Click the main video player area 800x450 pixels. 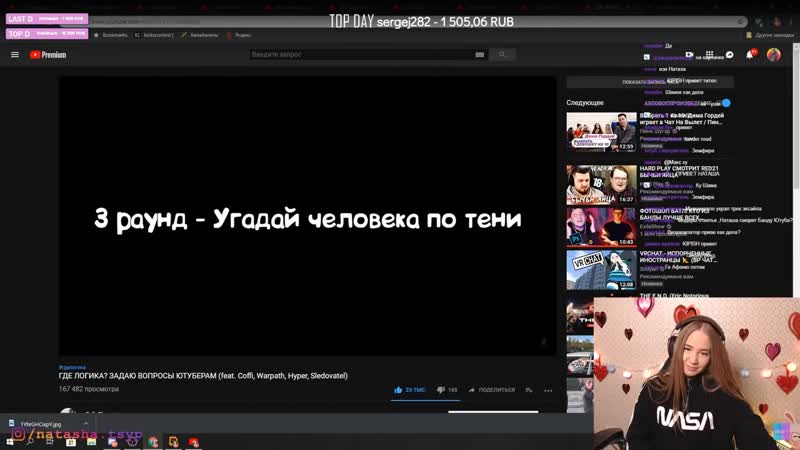(x=307, y=216)
